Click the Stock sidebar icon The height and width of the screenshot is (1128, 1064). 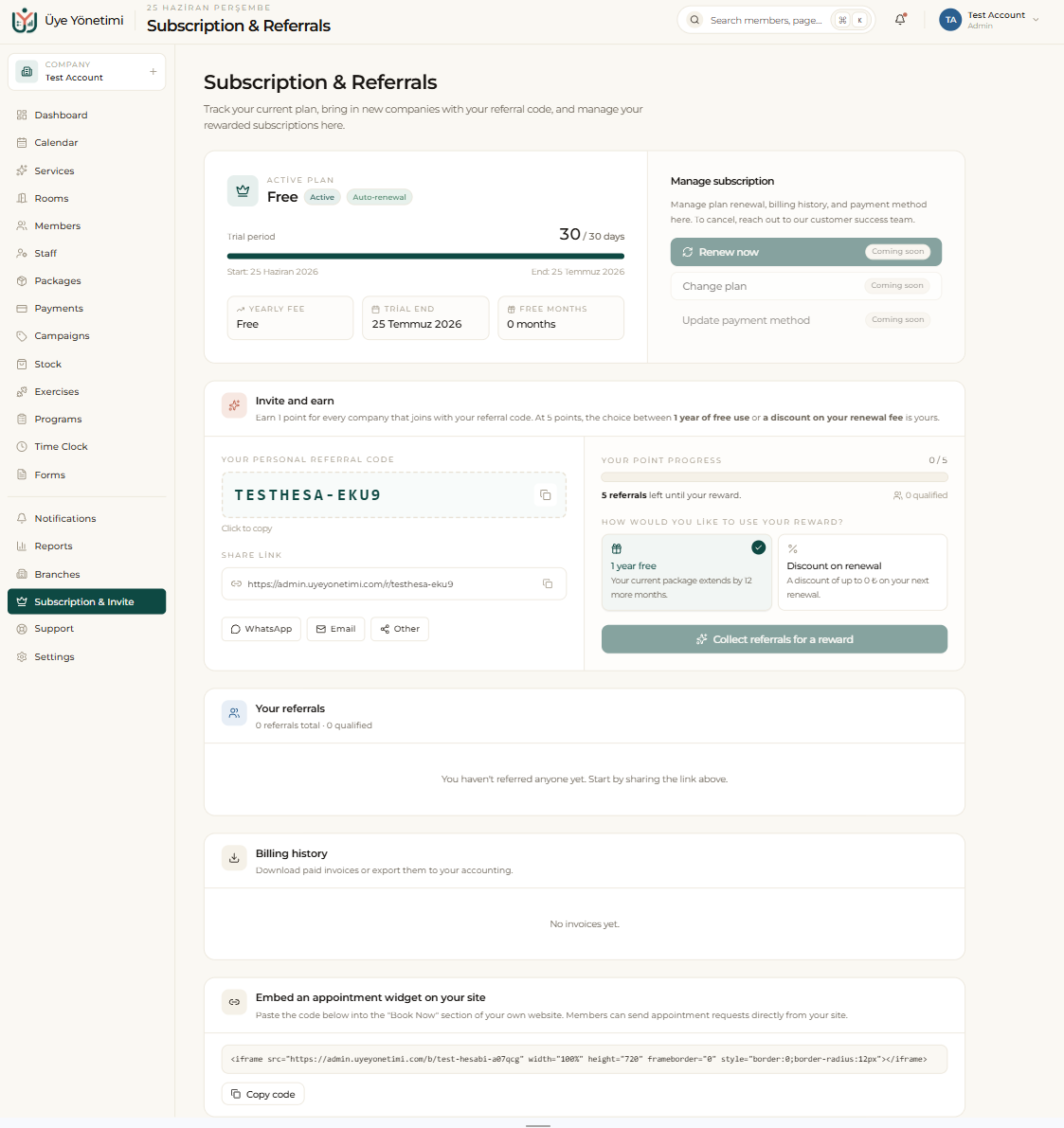click(22, 364)
